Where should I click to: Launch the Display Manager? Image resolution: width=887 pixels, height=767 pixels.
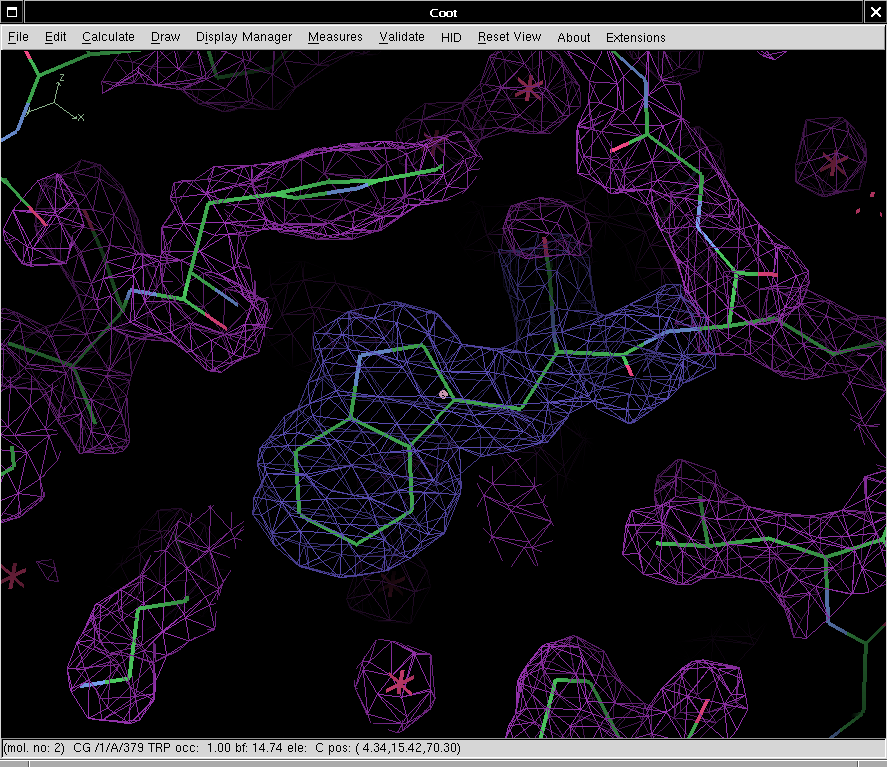(x=244, y=37)
